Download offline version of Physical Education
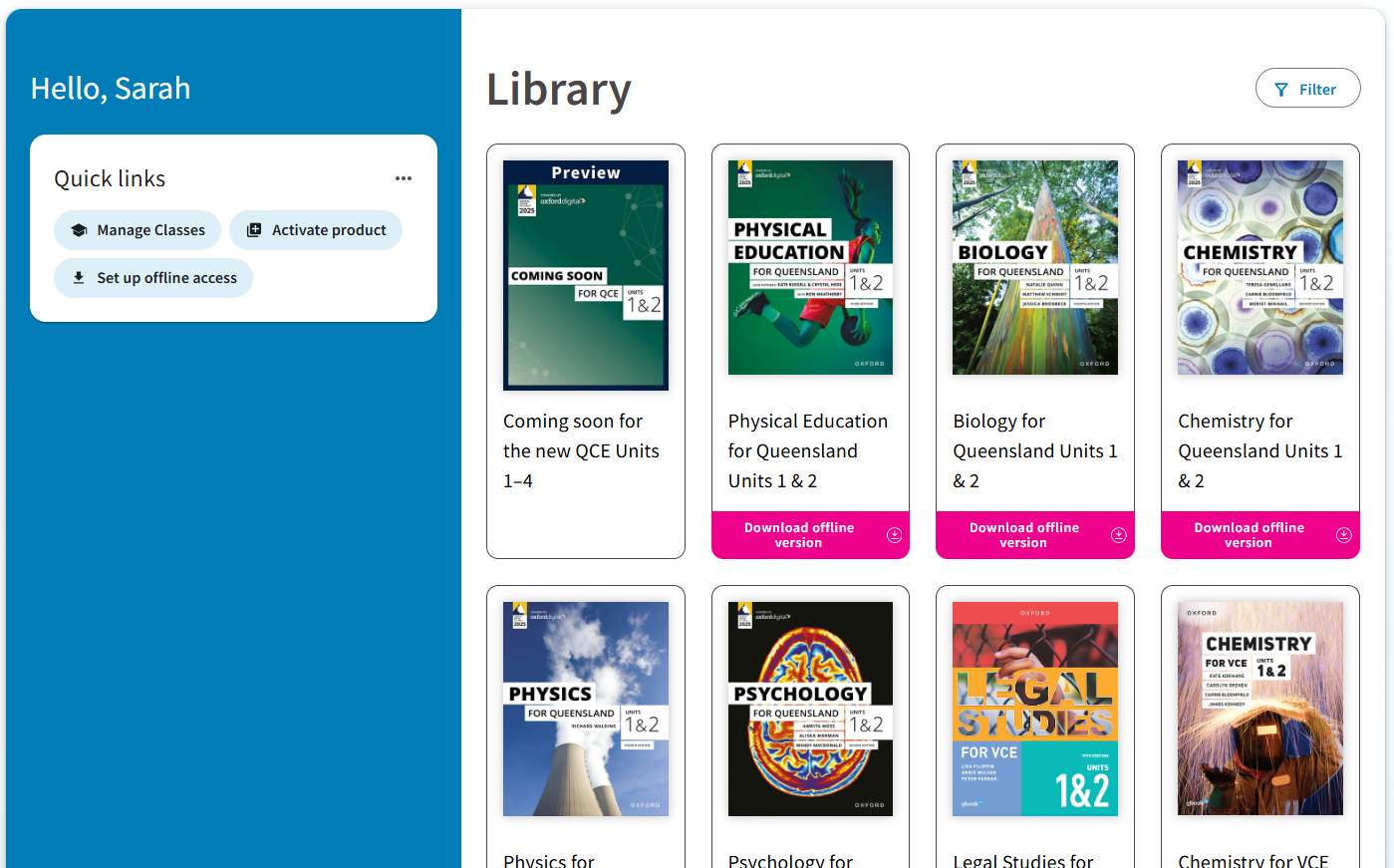This screenshot has height=868, width=1394. [810, 535]
